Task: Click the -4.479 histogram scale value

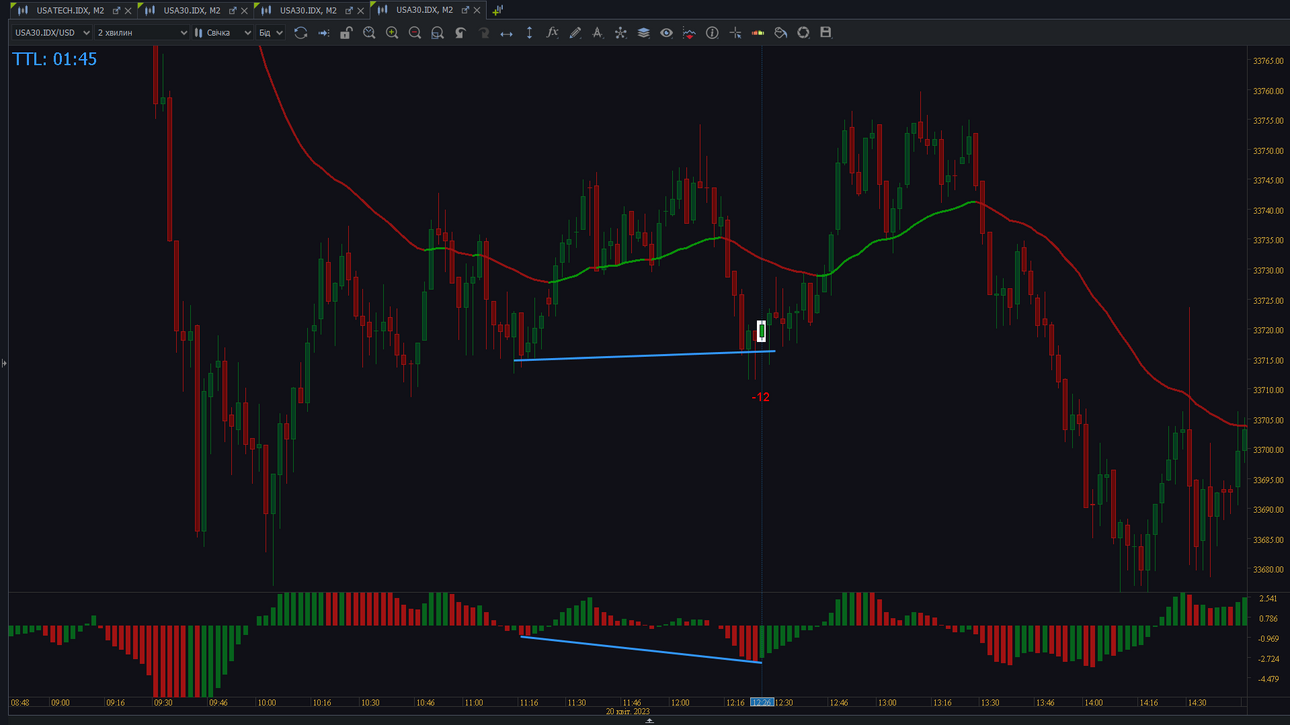Action: [1267, 679]
